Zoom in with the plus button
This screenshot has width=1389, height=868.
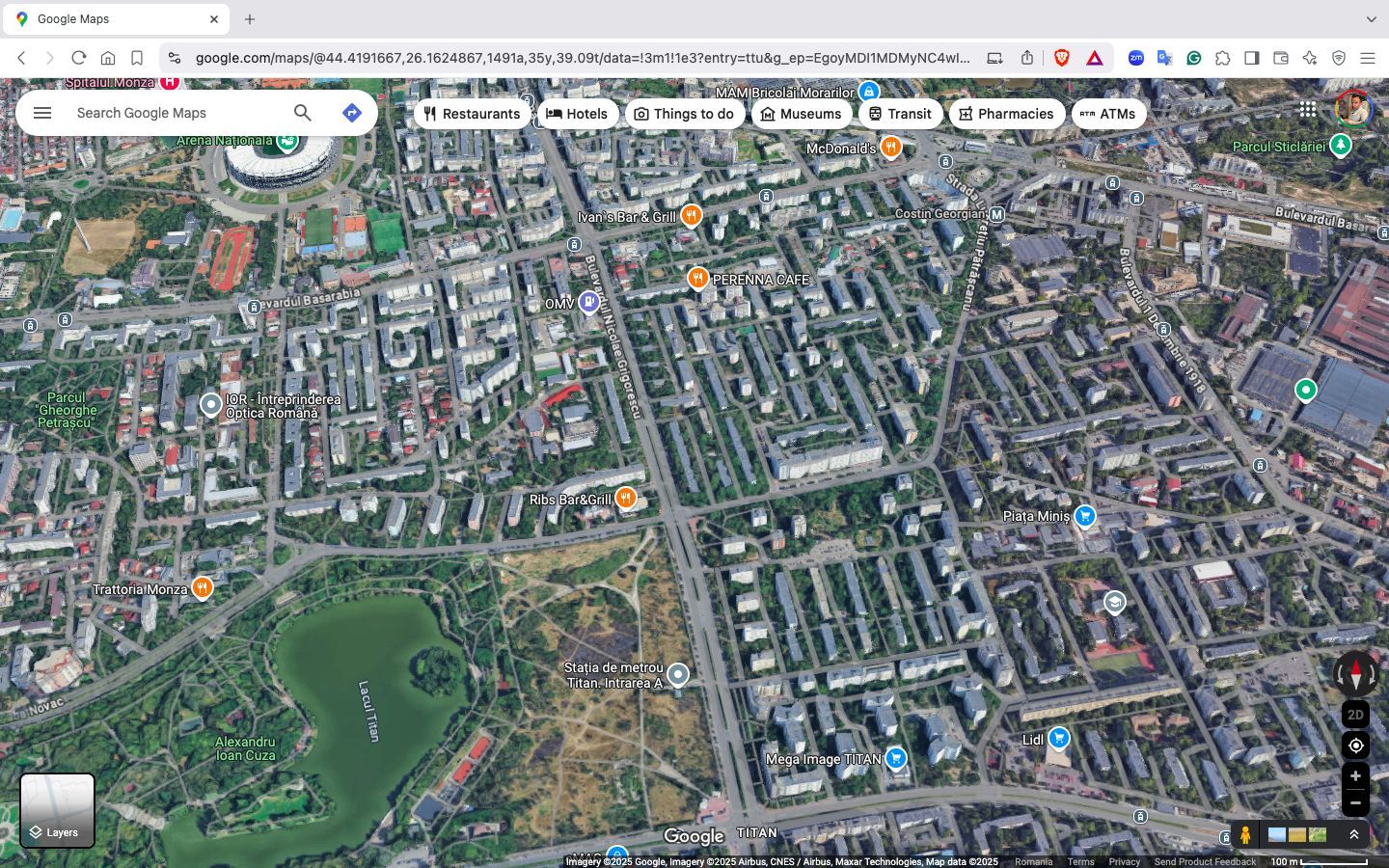[1355, 776]
